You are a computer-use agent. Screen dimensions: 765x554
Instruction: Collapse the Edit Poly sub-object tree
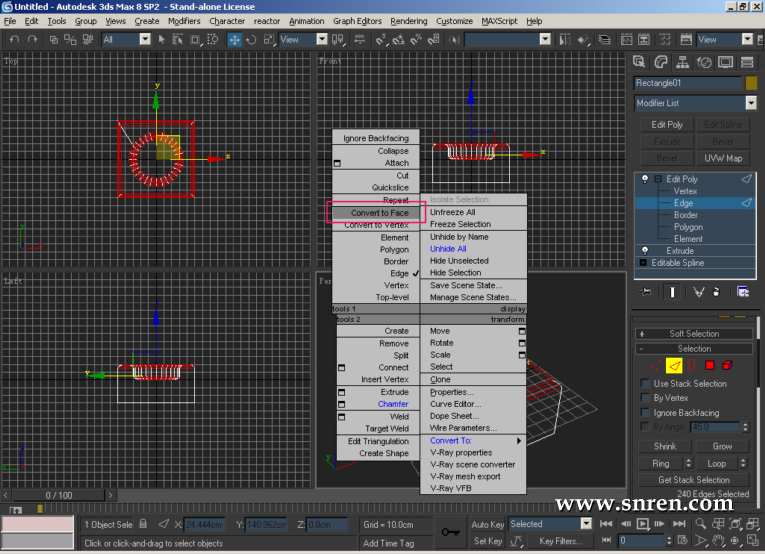[658, 179]
